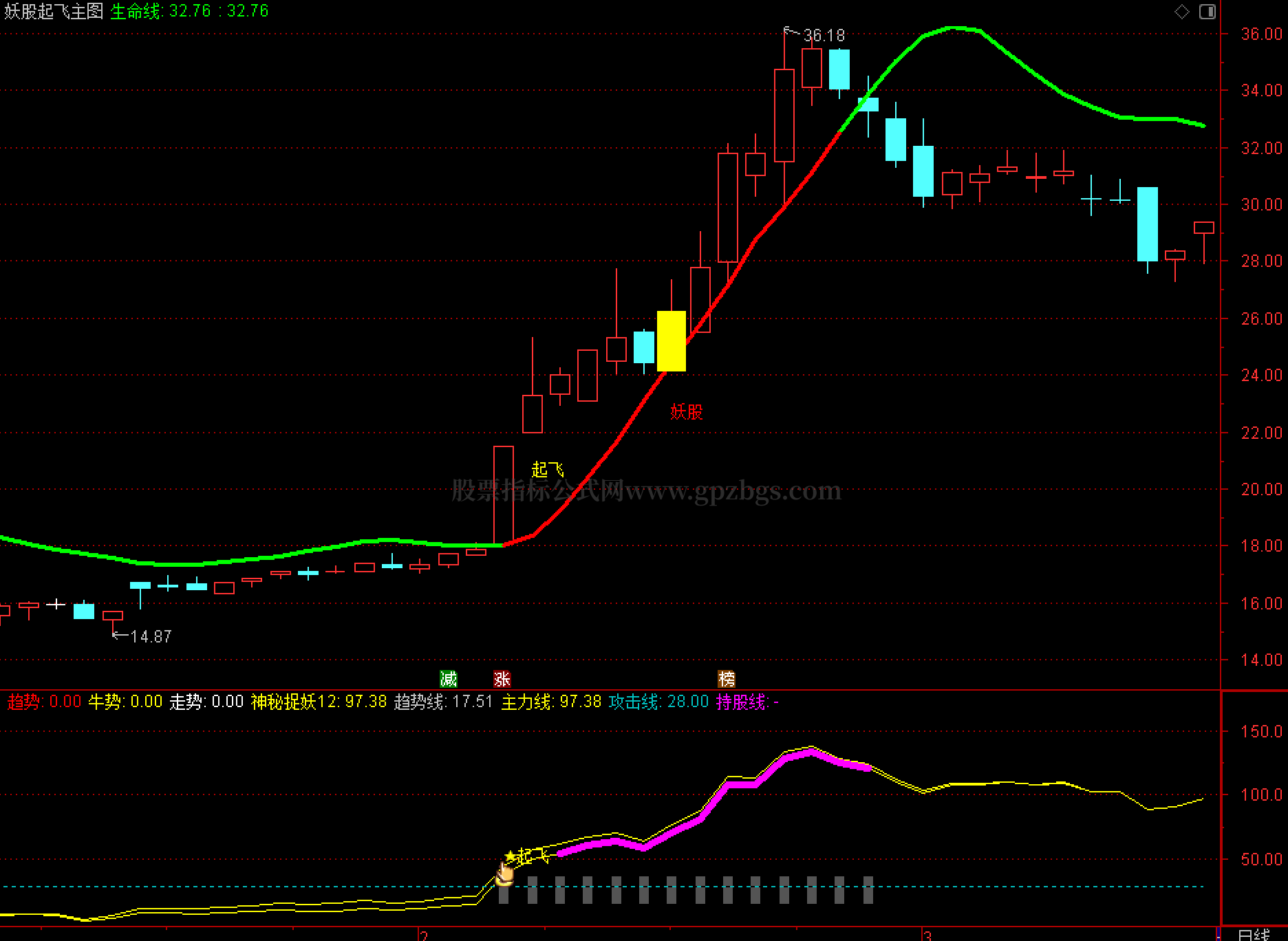The height and width of the screenshot is (941, 1288).
Task: Click the orange 榜 marker icon
Action: point(727,680)
